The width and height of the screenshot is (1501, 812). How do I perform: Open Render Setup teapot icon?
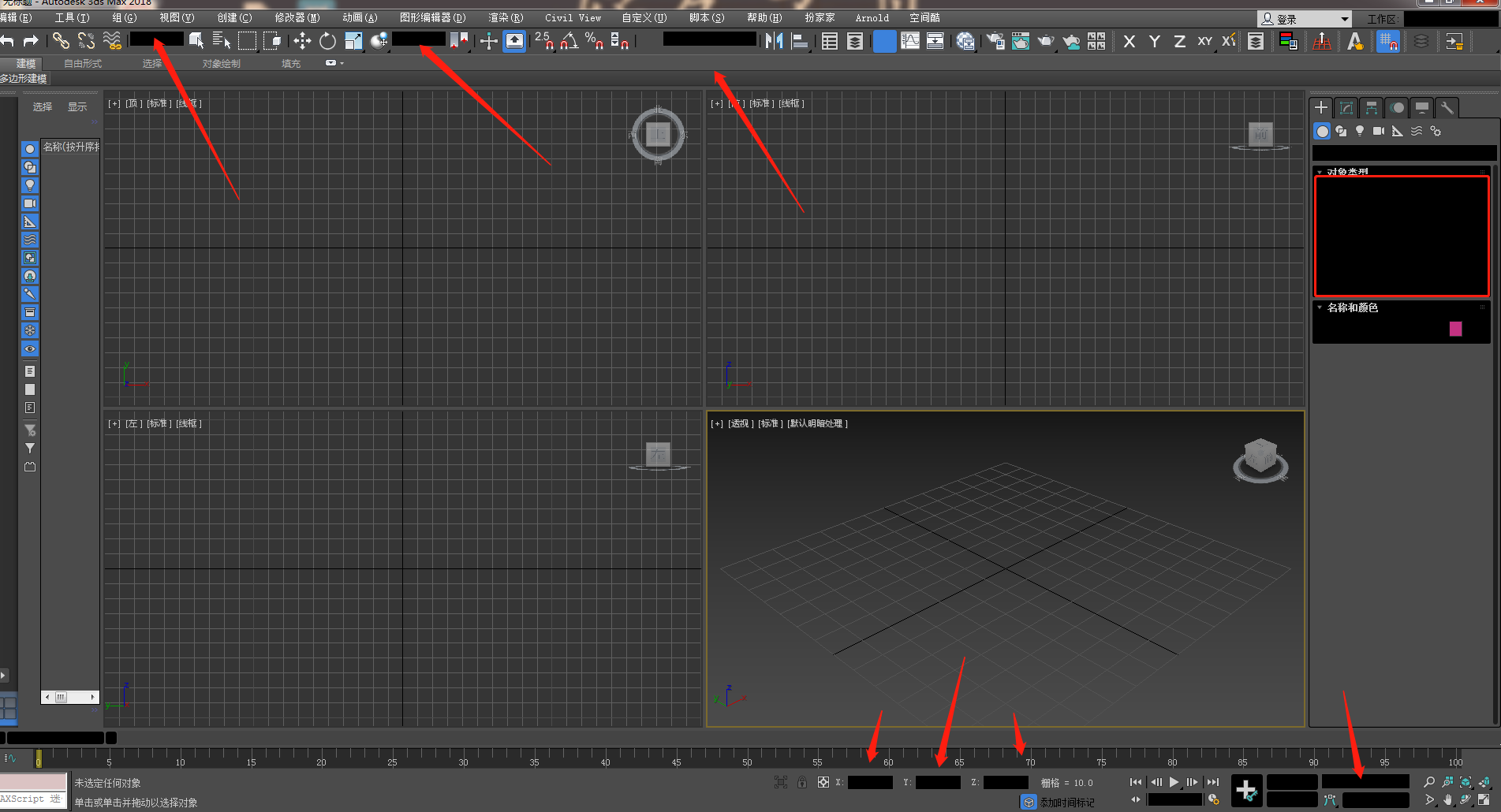995,41
